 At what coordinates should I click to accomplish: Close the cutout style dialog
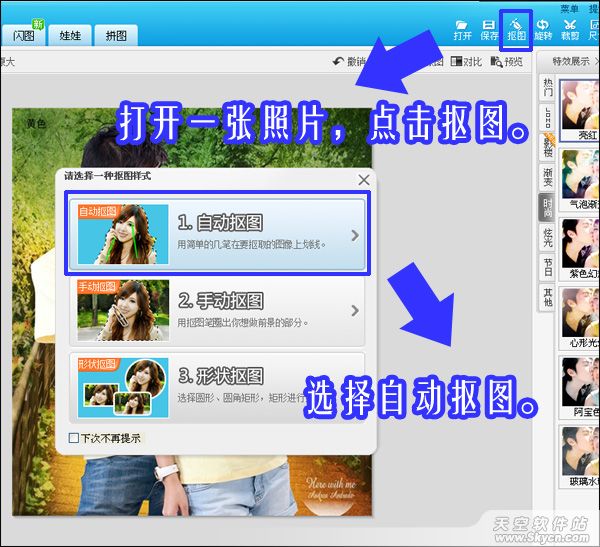pos(364,180)
